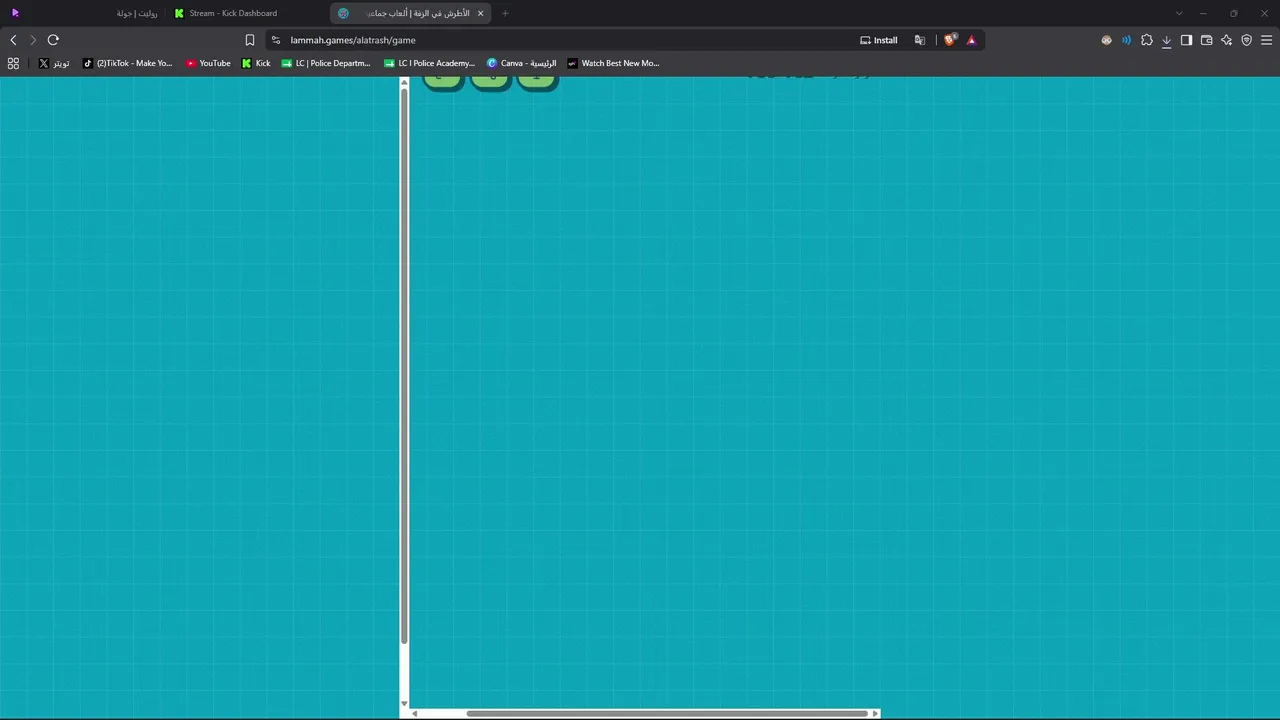
Task: Click the vertical scrollbar's down arrow
Action: point(404,703)
